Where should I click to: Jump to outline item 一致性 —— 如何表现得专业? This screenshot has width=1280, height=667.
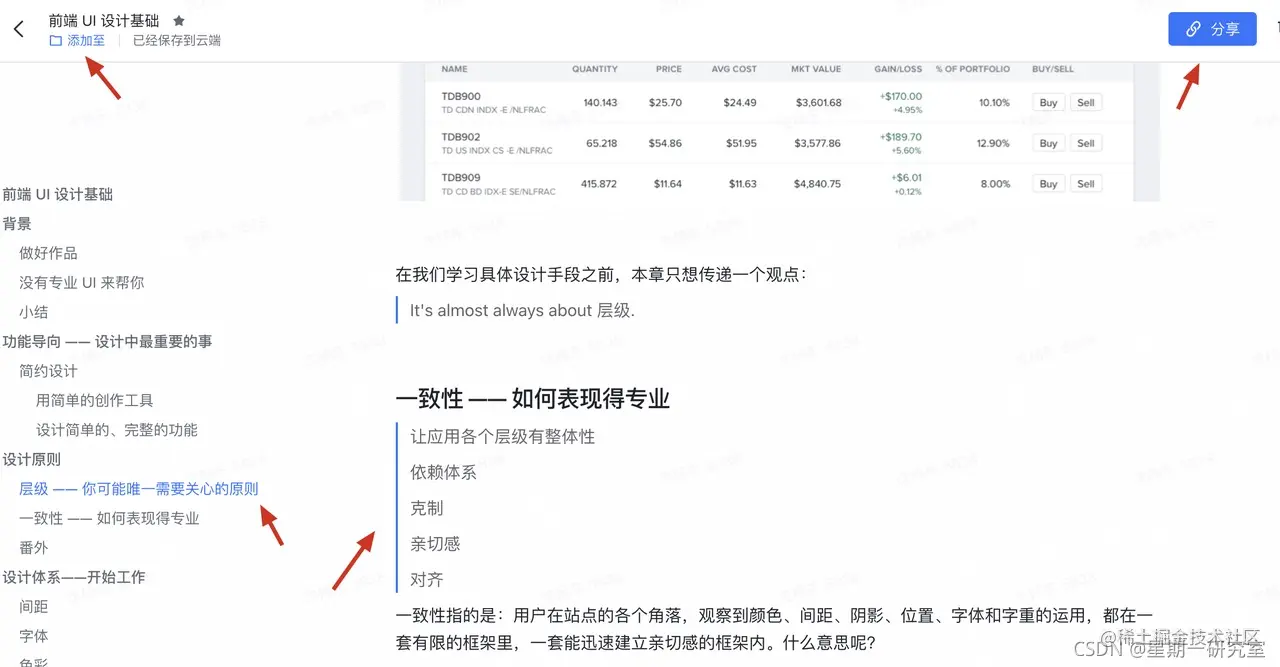coord(110,518)
